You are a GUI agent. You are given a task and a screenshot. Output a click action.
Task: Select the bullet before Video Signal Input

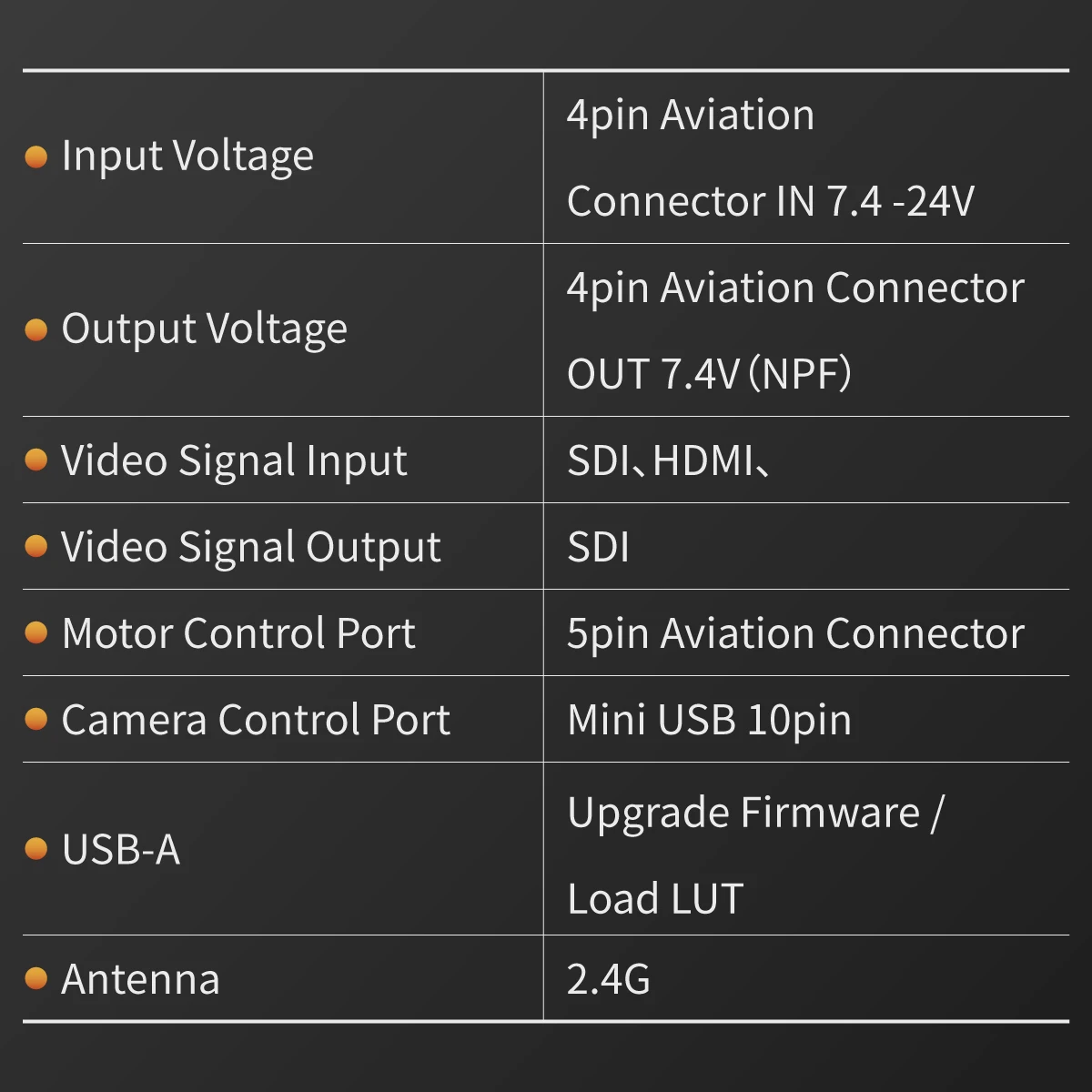click(36, 460)
